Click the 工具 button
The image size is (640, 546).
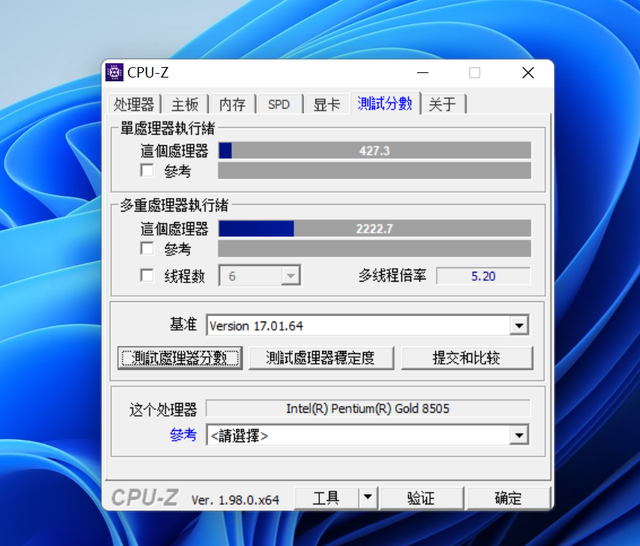(326, 498)
